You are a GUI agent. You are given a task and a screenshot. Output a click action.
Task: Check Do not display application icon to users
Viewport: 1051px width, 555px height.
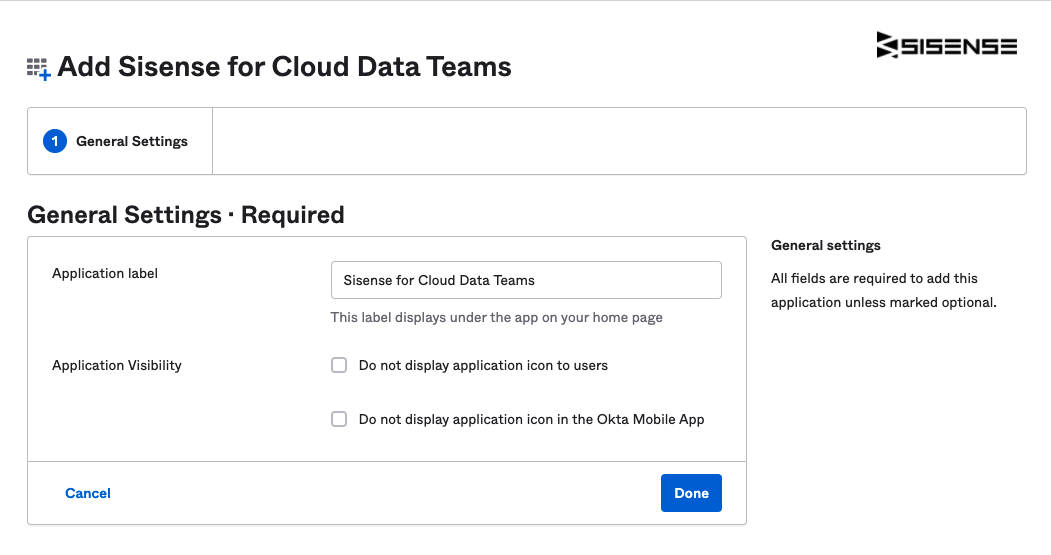(339, 365)
